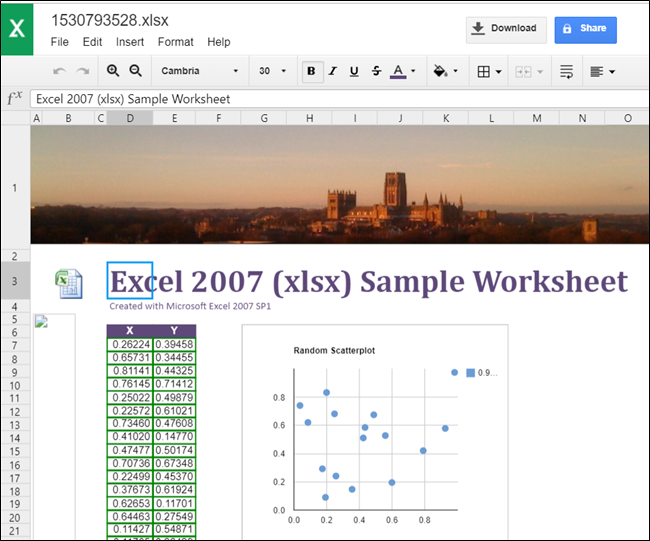Click the Download button
The height and width of the screenshot is (541, 650).
506,30
